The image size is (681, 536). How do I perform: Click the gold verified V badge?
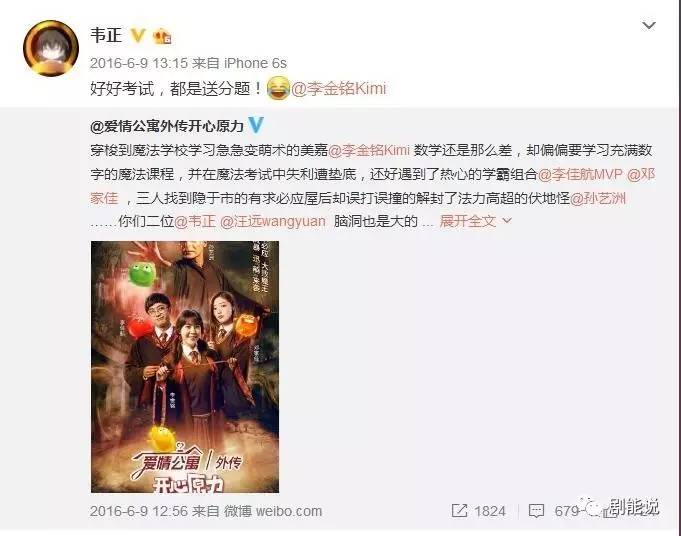[138, 35]
